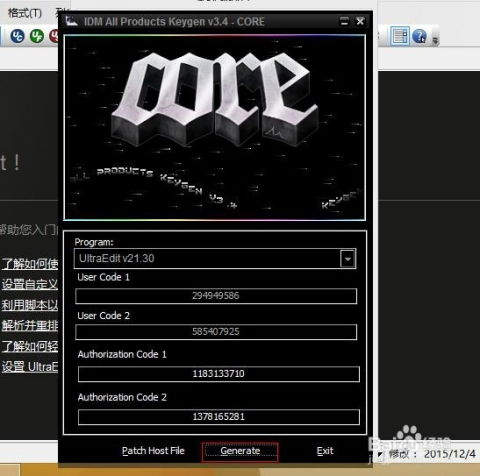The width and height of the screenshot is (480, 476).
Task: Click the 了解如何轻 link in UltraEdit
Action: point(30,346)
